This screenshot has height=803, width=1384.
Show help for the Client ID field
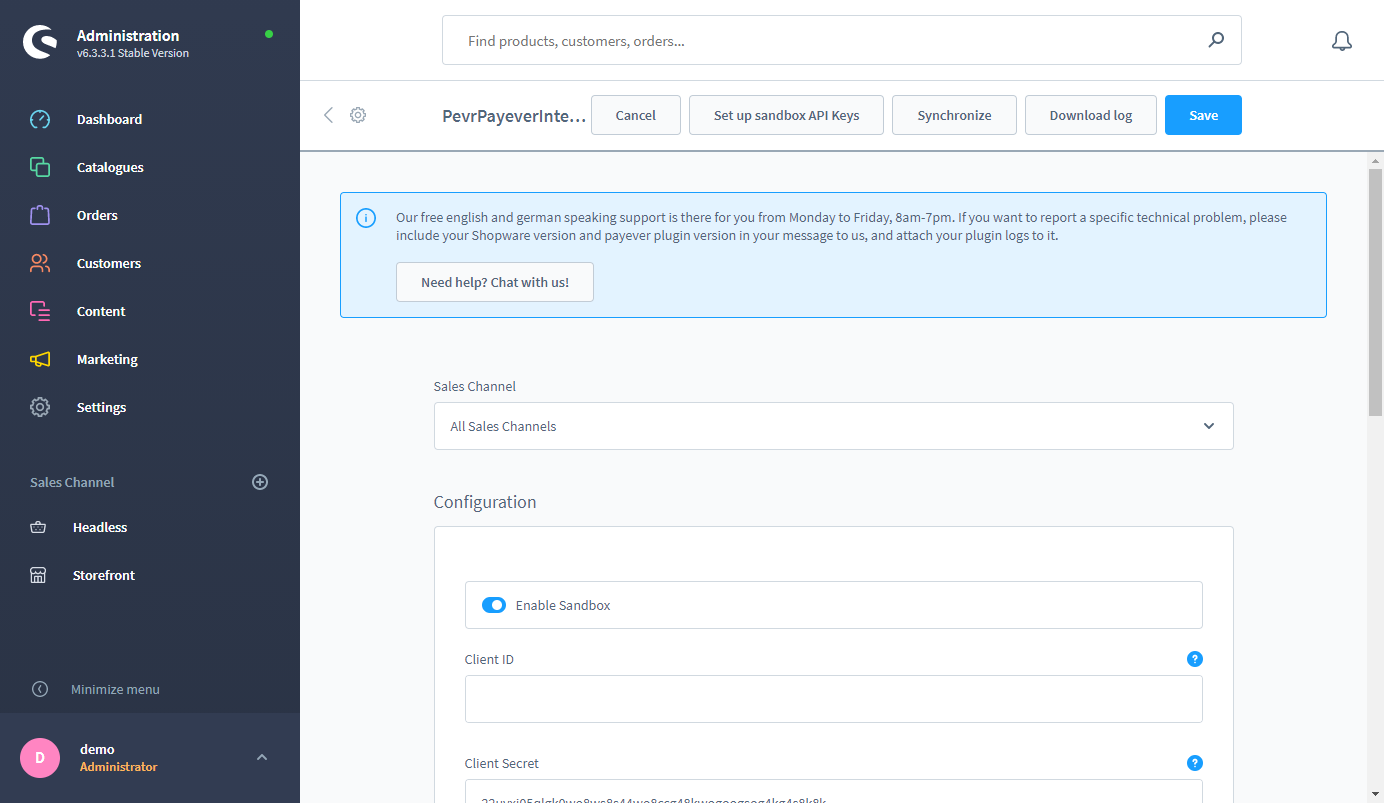[1194, 659]
